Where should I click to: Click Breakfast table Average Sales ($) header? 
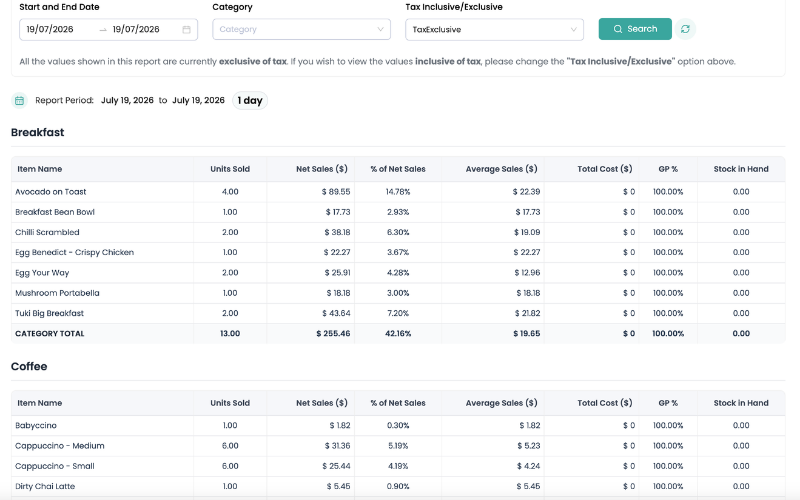pyautogui.click(x=502, y=169)
